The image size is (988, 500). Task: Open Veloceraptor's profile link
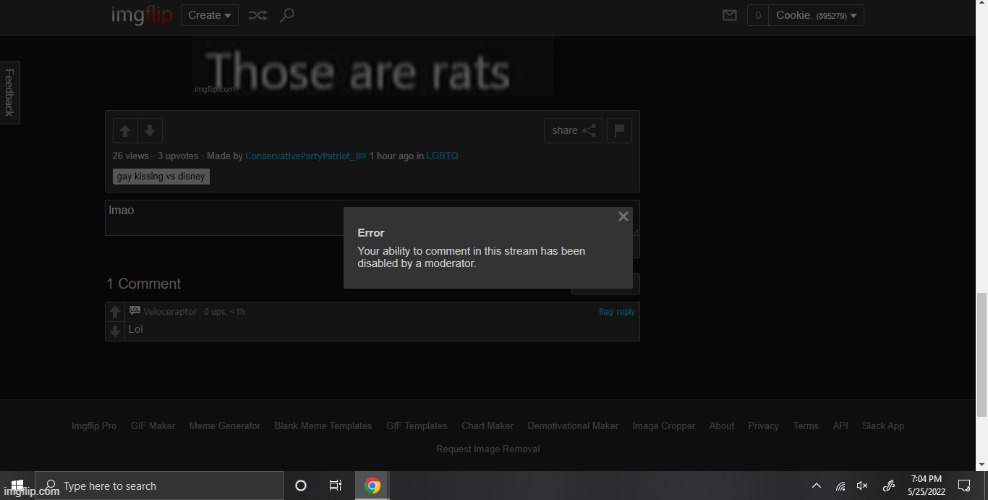(170, 312)
